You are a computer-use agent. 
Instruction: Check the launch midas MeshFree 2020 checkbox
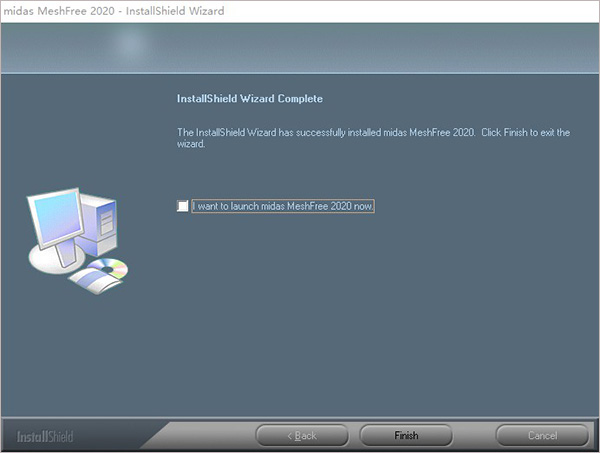[183, 206]
